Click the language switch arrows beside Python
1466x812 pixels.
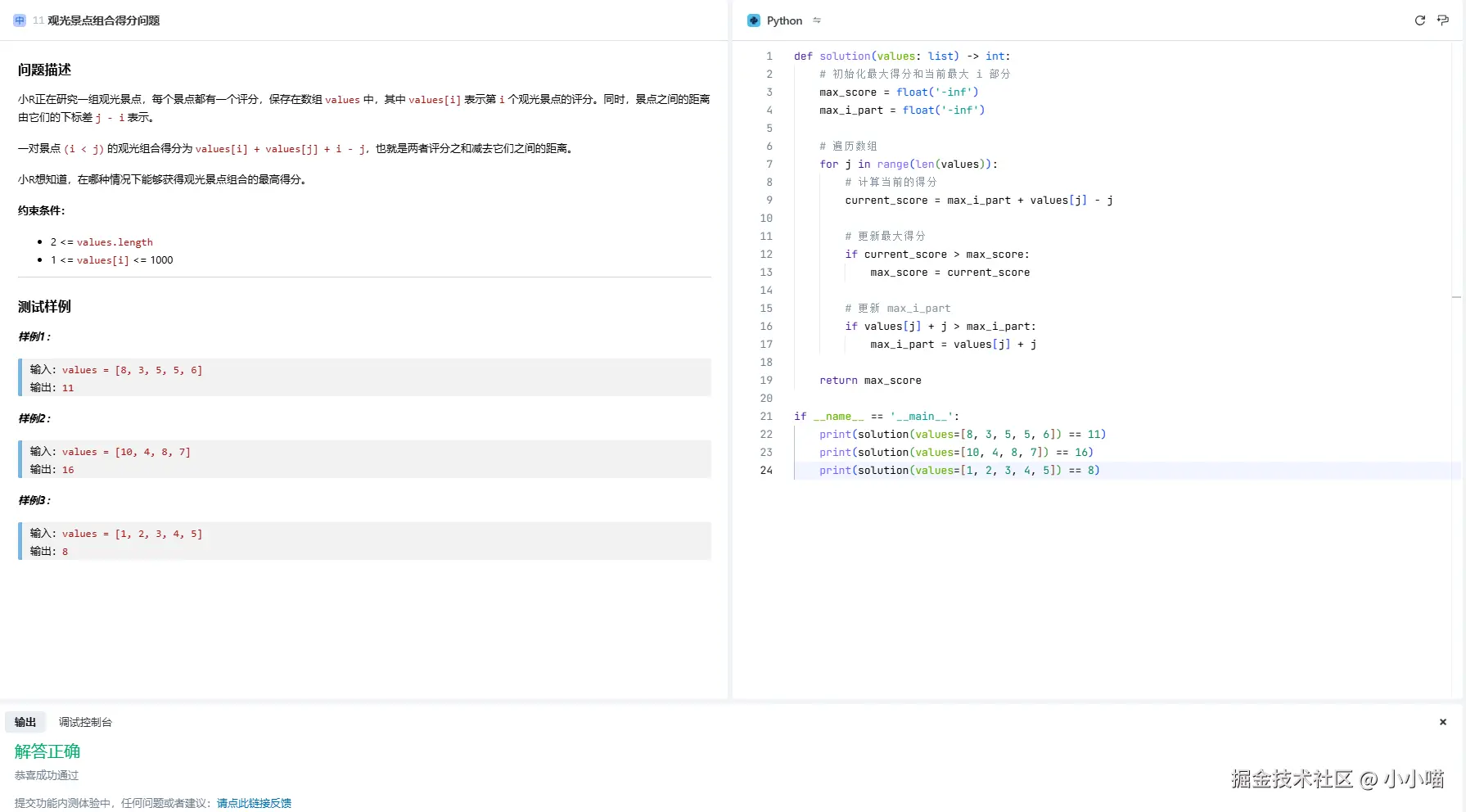pyautogui.click(x=817, y=20)
